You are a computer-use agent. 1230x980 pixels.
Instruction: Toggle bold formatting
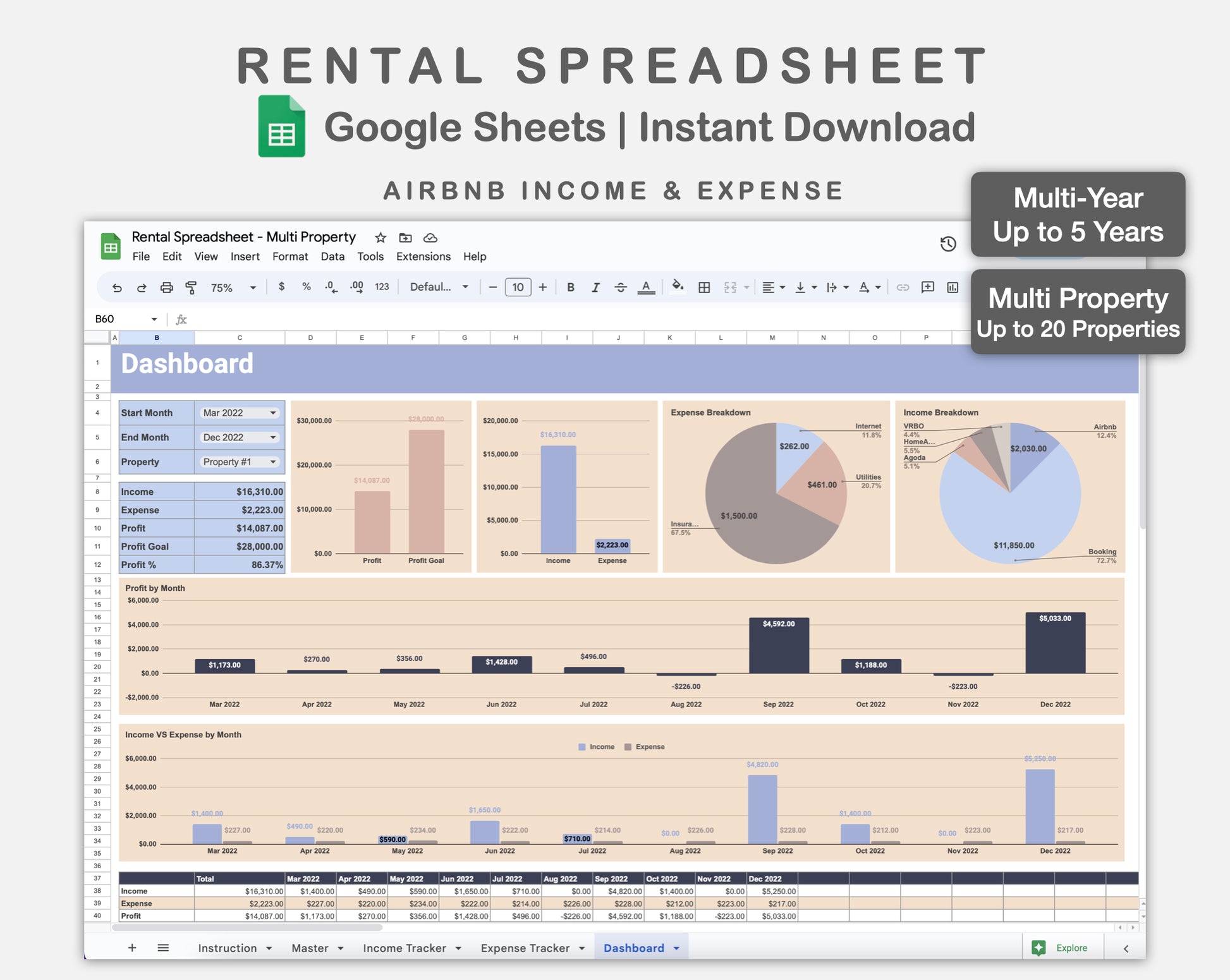pos(570,287)
